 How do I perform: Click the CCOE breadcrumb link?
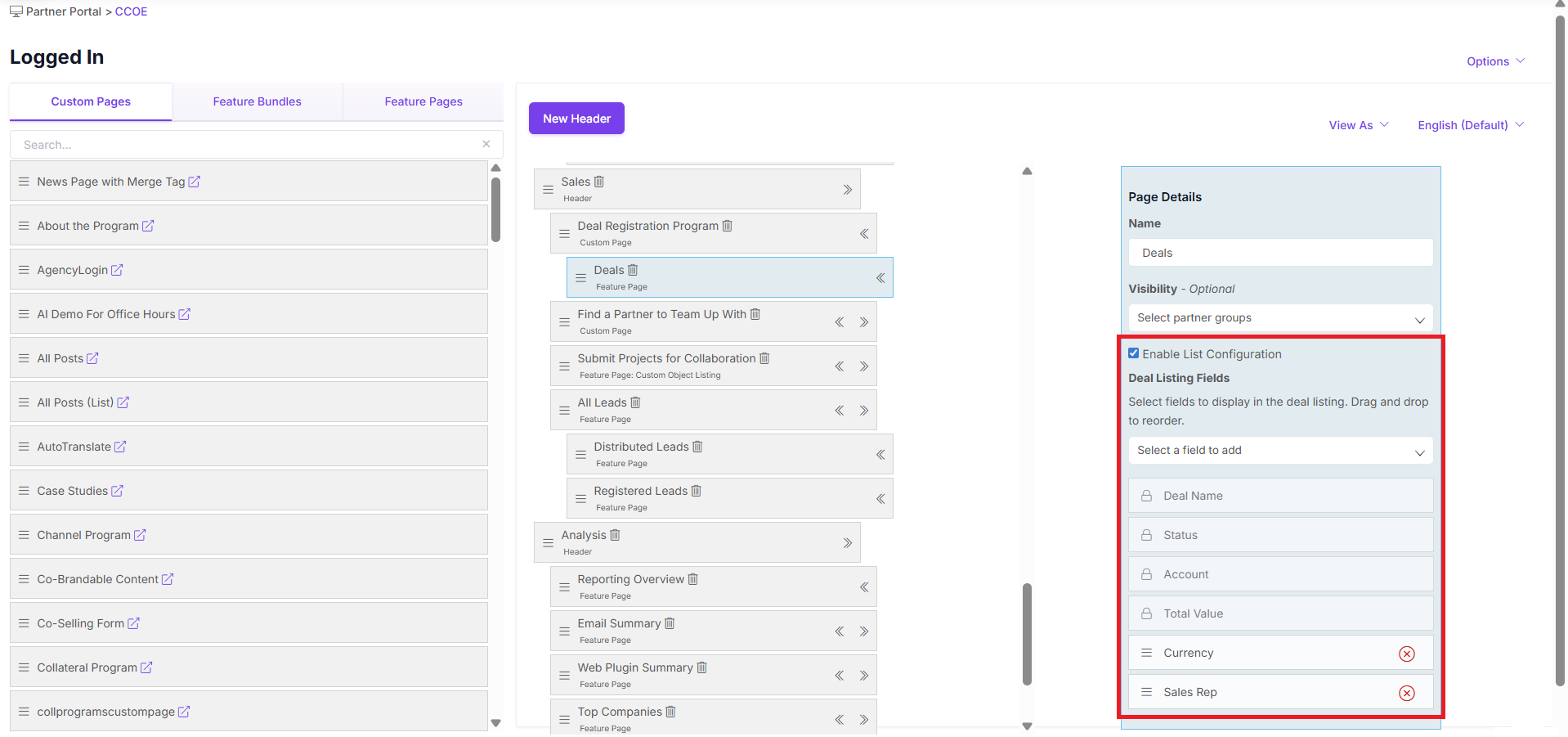pyautogui.click(x=131, y=11)
